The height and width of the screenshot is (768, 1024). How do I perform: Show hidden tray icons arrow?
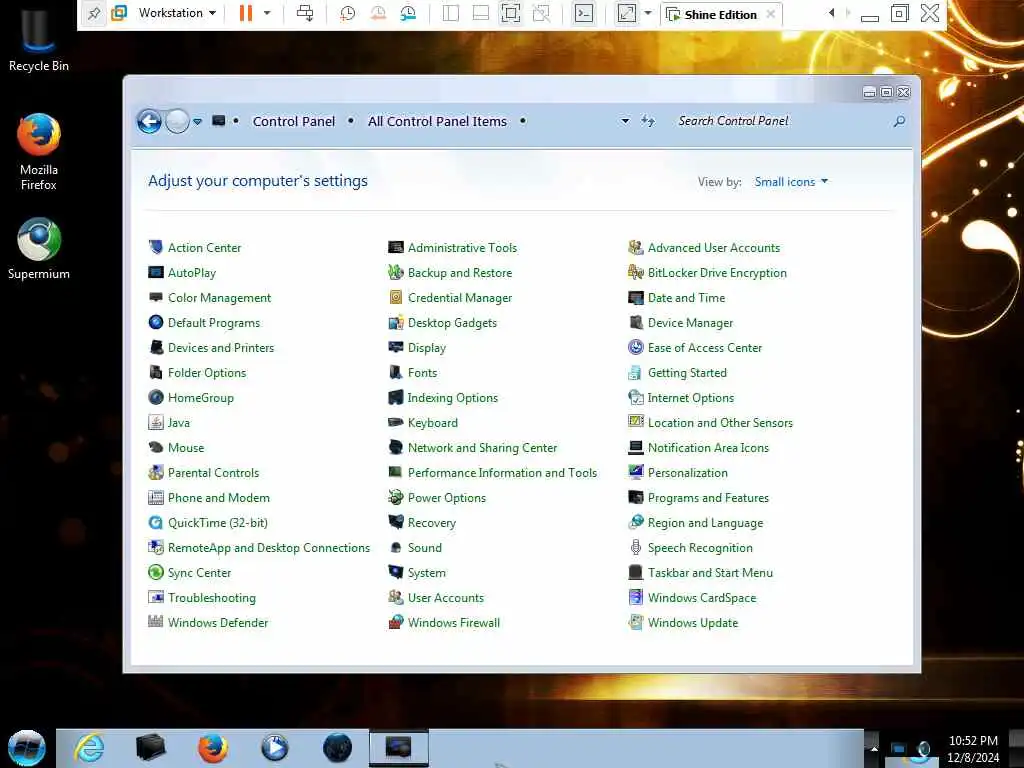pos(874,748)
